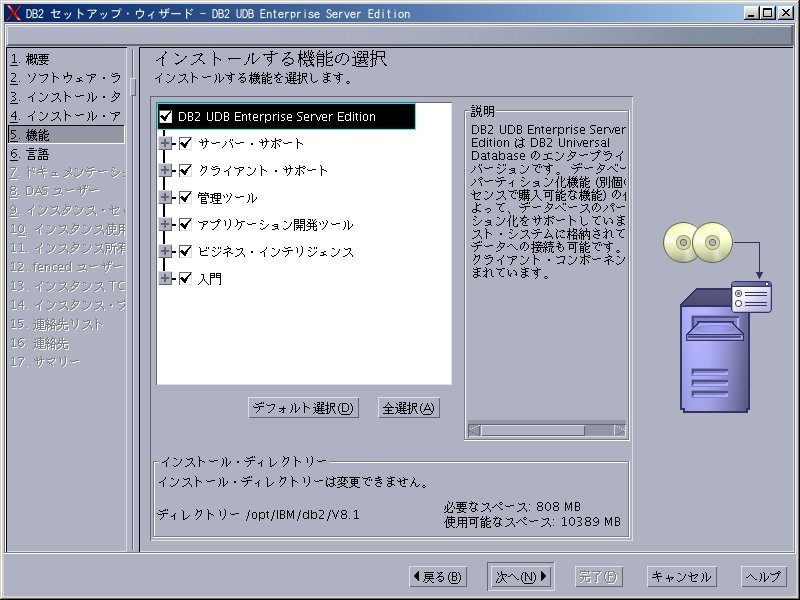Expand the 入門 tree node
This screenshot has width=800, height=600.
pyautogui.click(x=166, y=279)
